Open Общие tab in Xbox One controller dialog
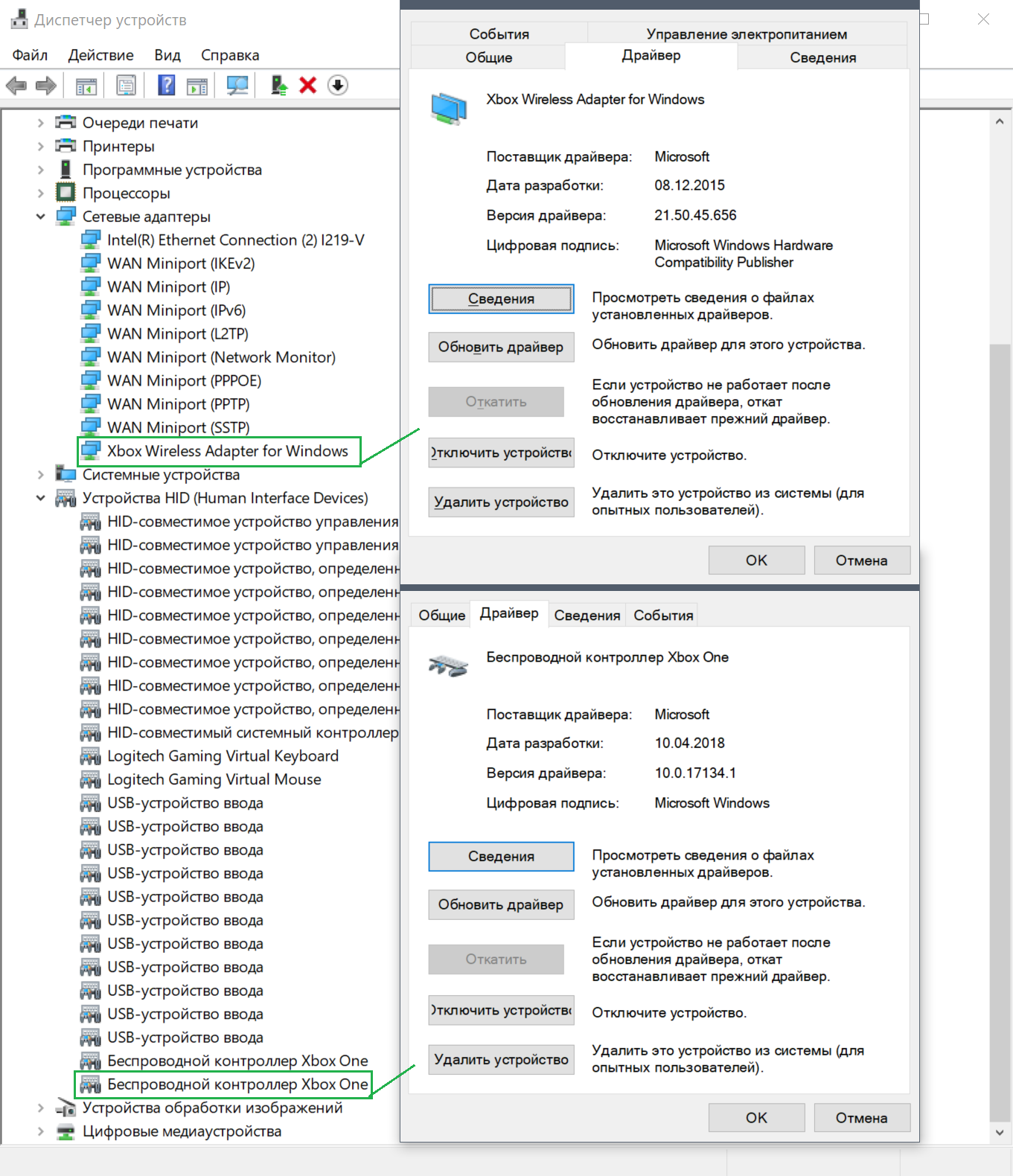The height and width of the screenshot is (1176, 1013). pos(441,616)
